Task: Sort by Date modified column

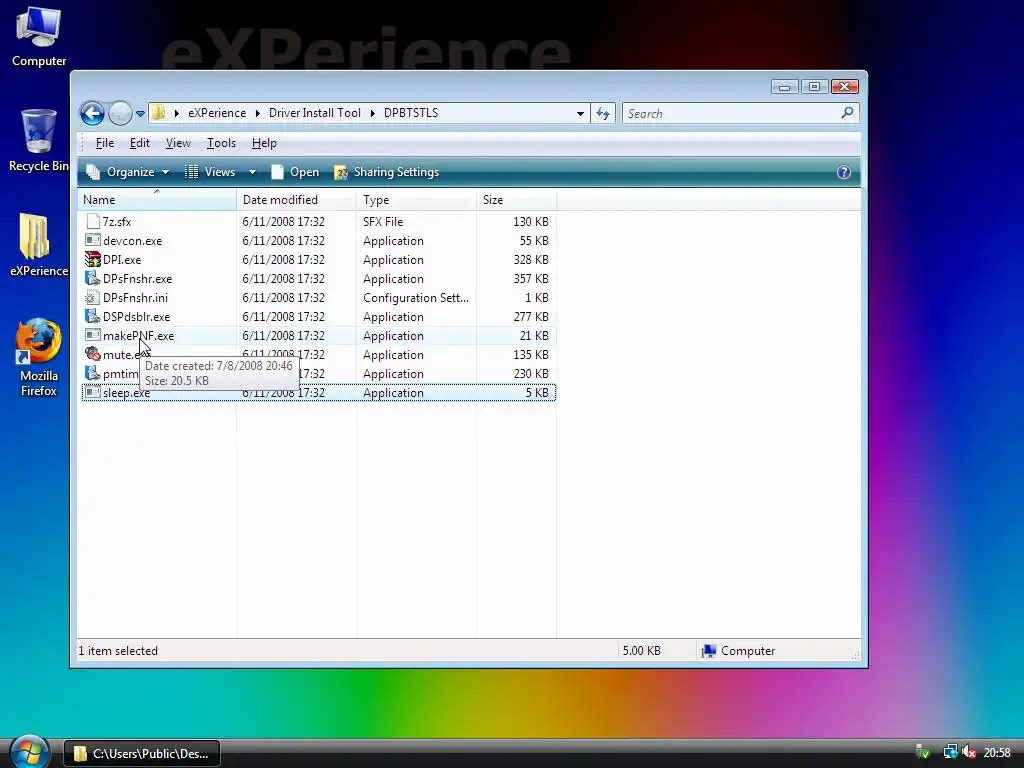Action: tap(296, 200)
